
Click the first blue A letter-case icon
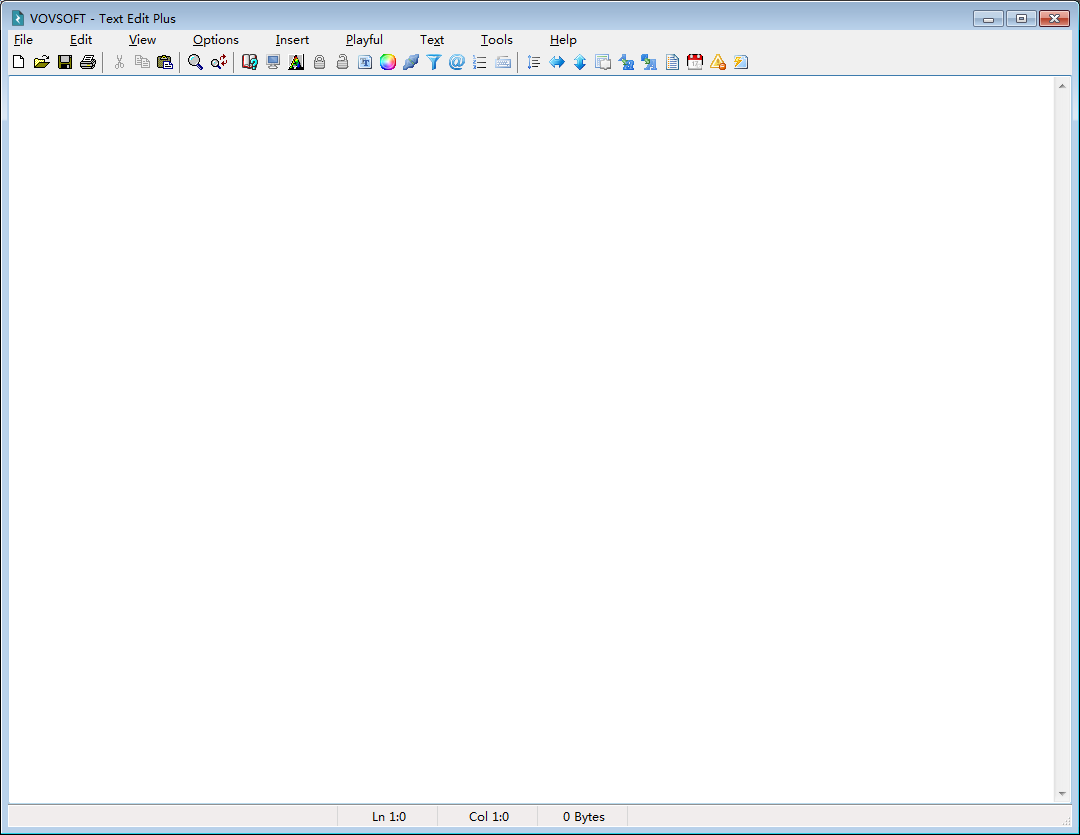click(626, 62)
